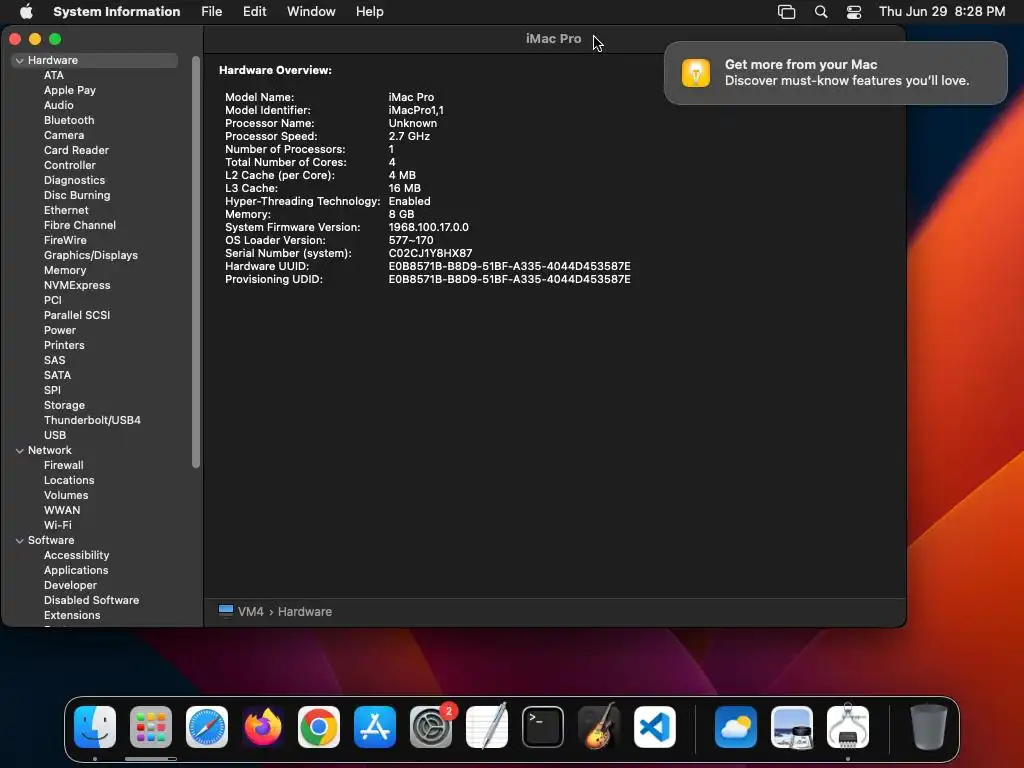Close the System Information window
1024x768 pixels.
pyautogui.click(x=15, y=39)
